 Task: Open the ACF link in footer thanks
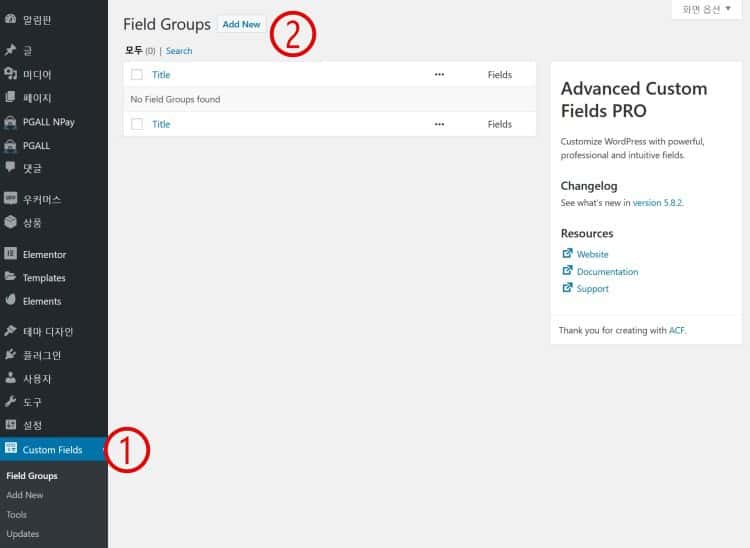(677, 330)
